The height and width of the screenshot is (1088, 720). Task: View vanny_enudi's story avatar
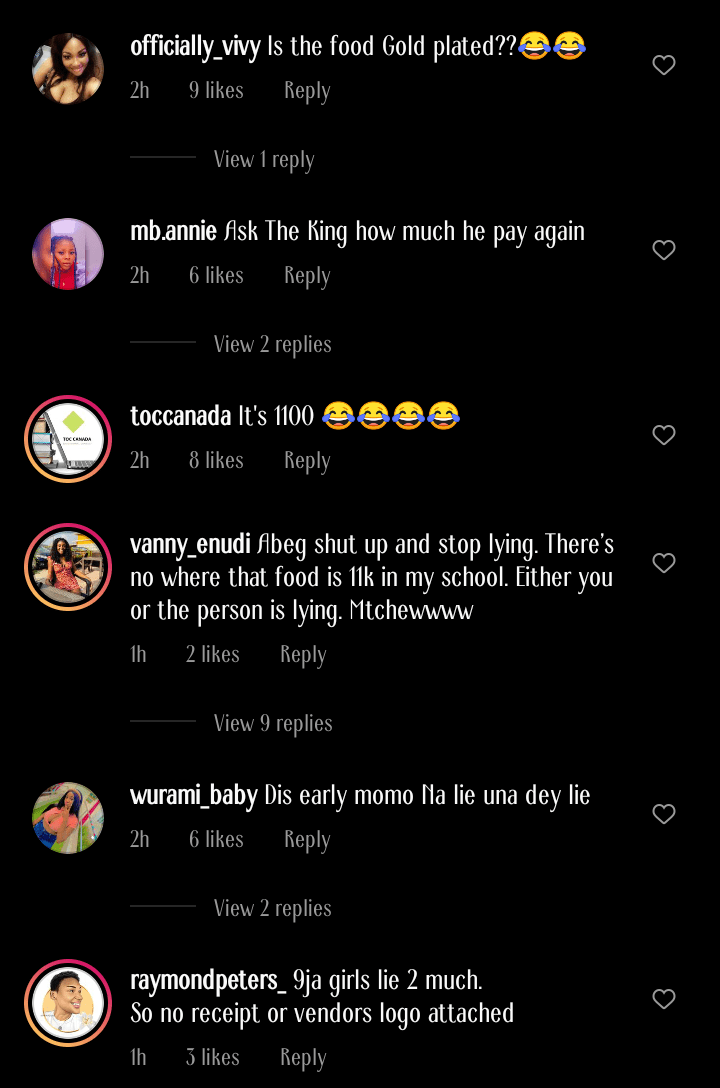68,566
